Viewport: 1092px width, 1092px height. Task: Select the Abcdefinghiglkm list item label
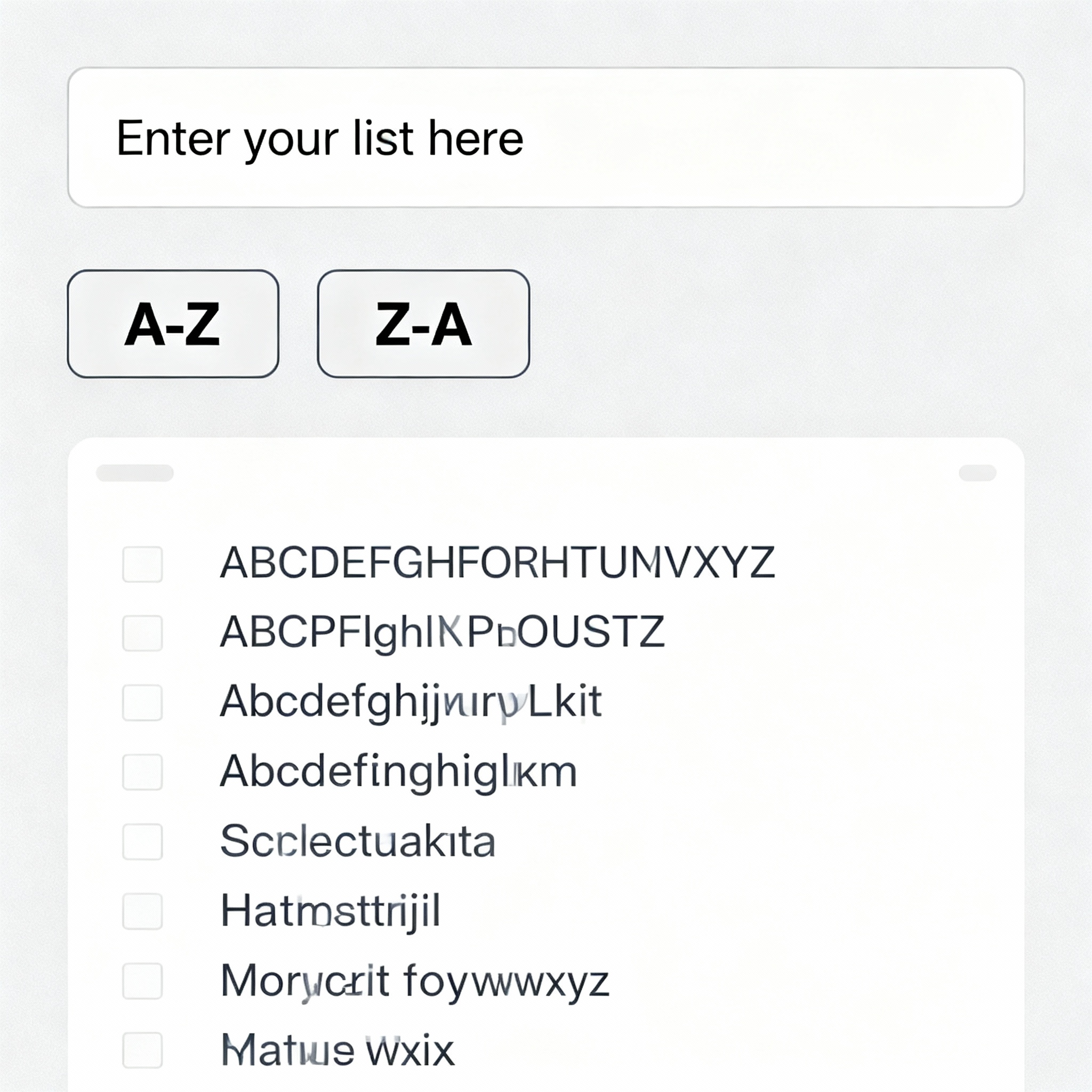tap(398, 772)
